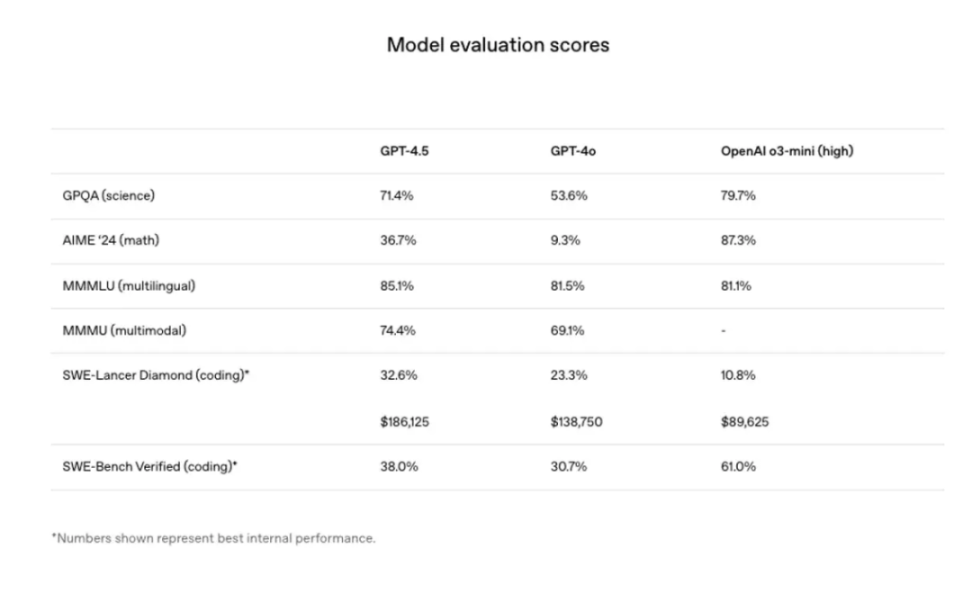Click the 69.1% MMMU score

click(567, 331)
